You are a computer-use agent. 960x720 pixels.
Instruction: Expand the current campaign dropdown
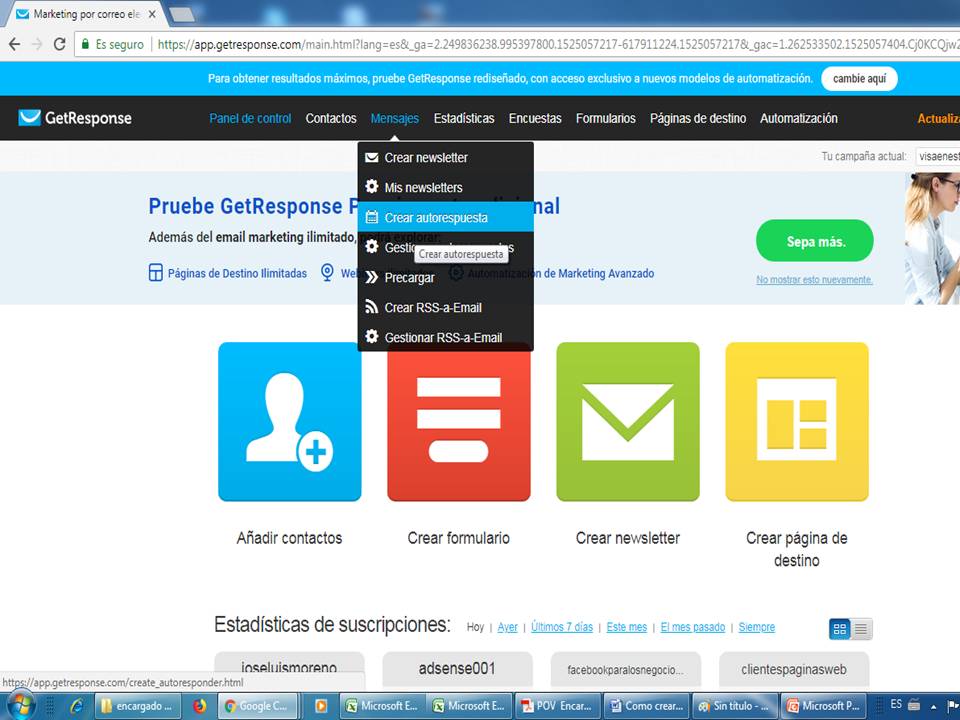(x=937, y=157)
